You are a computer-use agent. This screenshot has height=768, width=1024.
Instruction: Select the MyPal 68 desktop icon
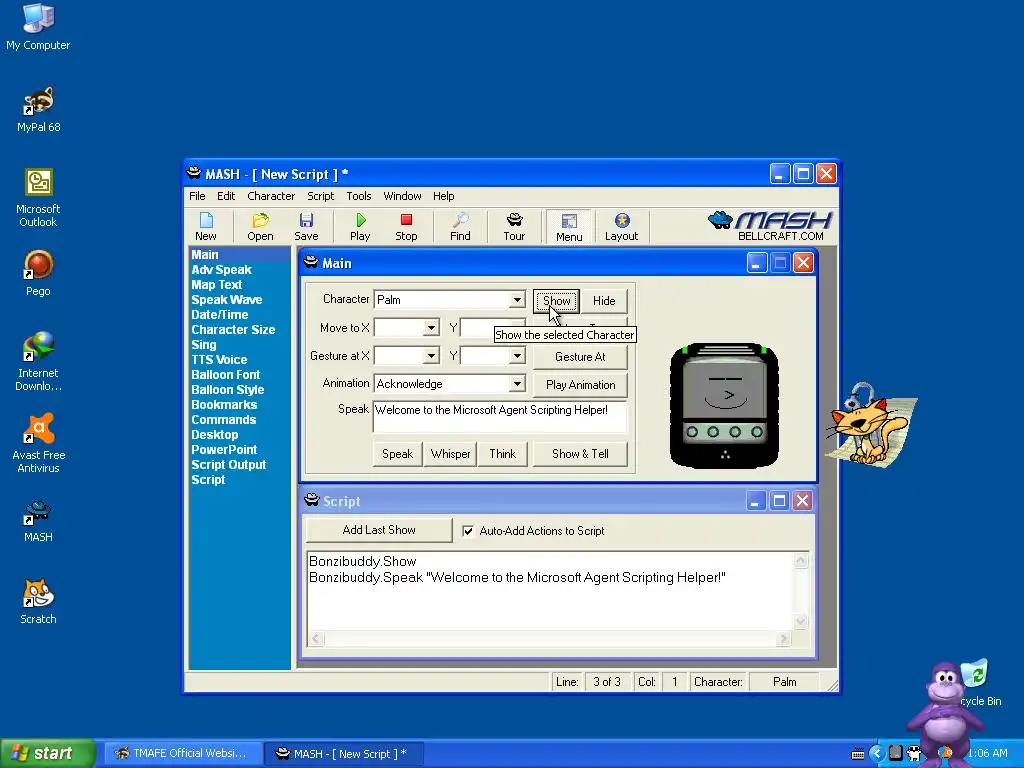38,109
